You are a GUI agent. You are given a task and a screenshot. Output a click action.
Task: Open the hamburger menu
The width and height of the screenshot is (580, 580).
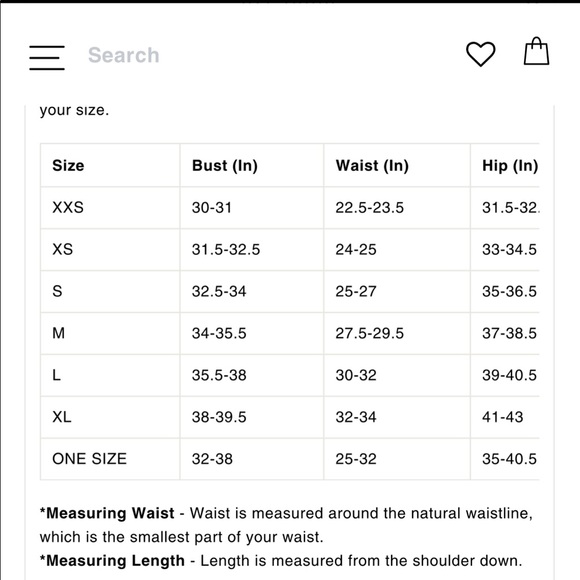(x=47, y=57)
